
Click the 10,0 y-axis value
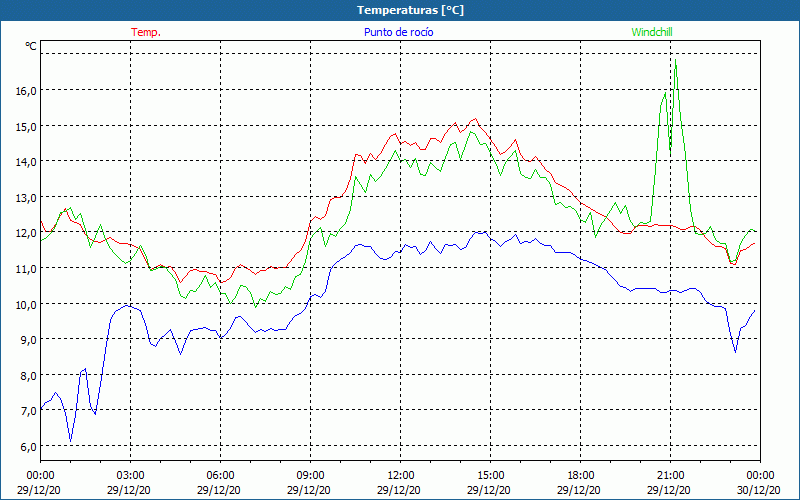click(26, 305)
